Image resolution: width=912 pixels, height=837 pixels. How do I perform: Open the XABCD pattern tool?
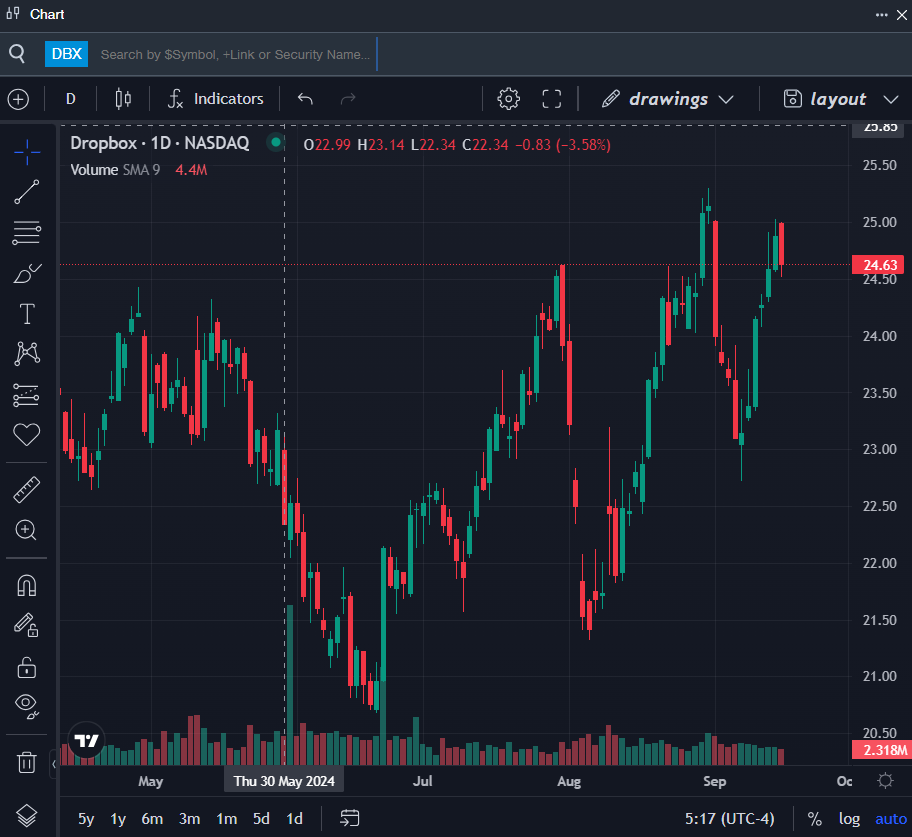coord(27,354)
